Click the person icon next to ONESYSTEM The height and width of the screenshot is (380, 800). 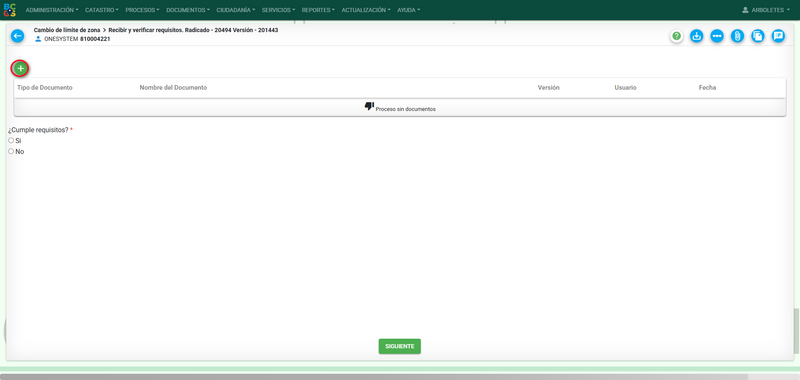[38, 39]
